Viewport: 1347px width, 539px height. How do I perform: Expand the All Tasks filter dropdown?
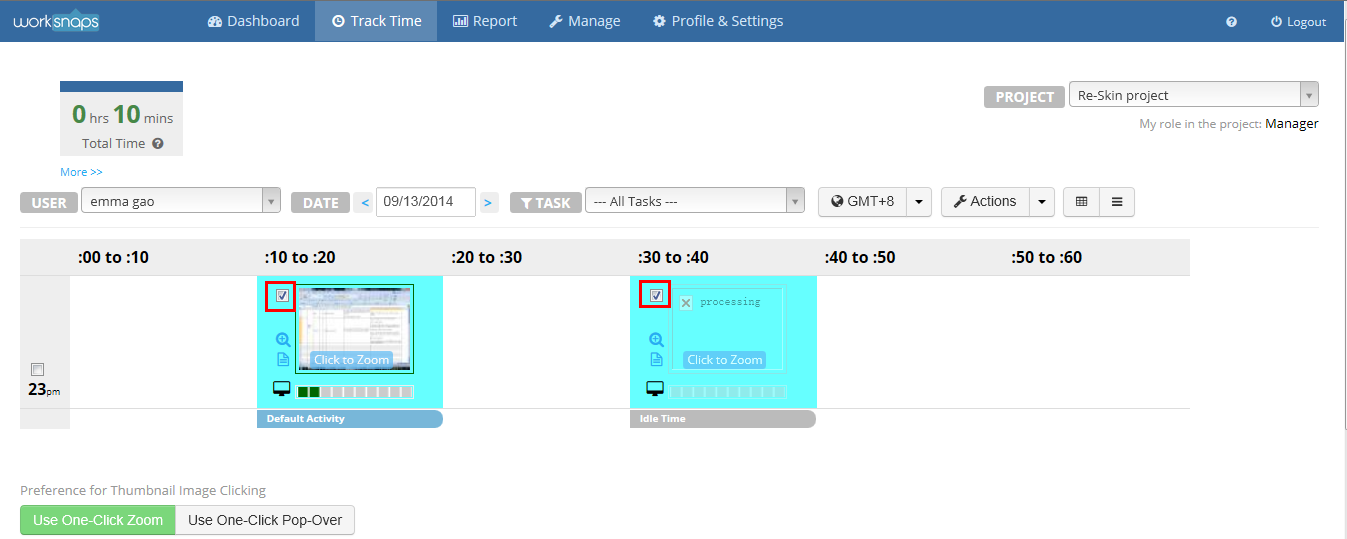(694, 202)
